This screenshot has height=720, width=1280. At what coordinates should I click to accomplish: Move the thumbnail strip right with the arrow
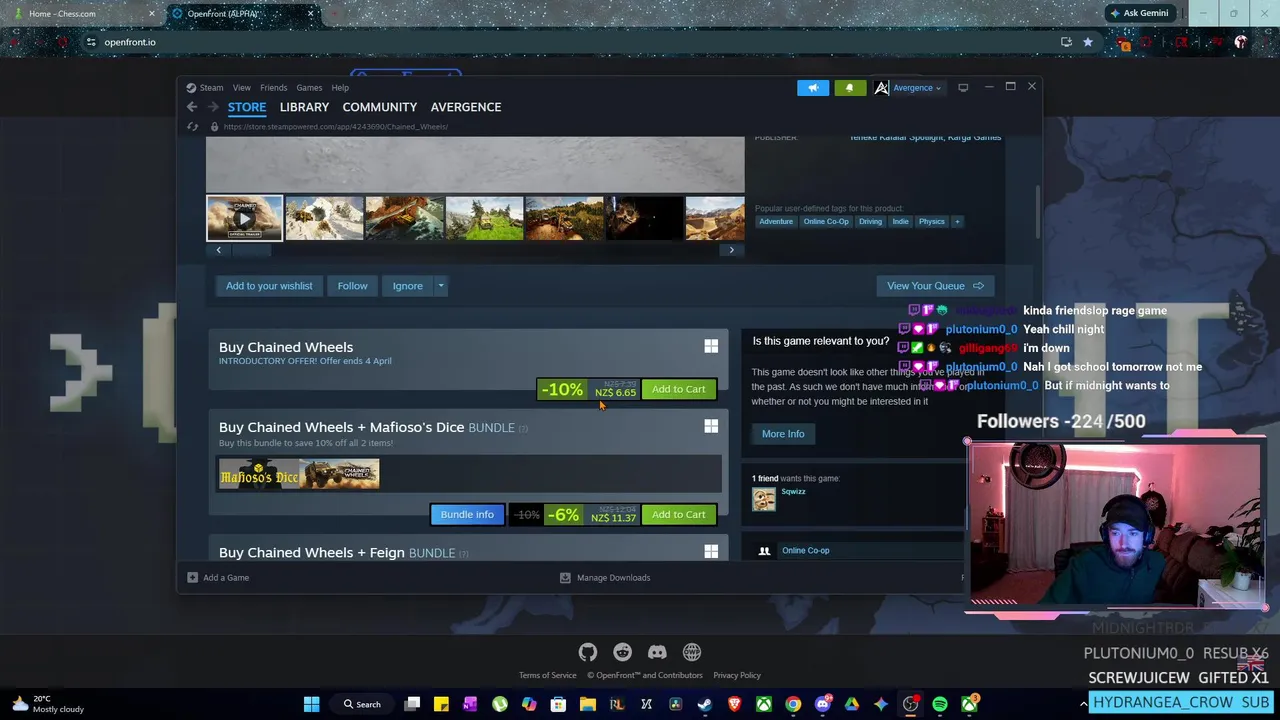click(x=731, y=250)
